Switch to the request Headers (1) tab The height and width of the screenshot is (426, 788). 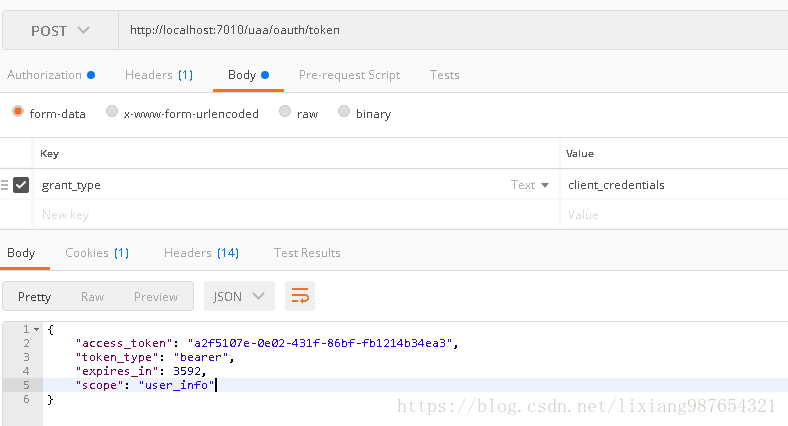tap(159, 75)
